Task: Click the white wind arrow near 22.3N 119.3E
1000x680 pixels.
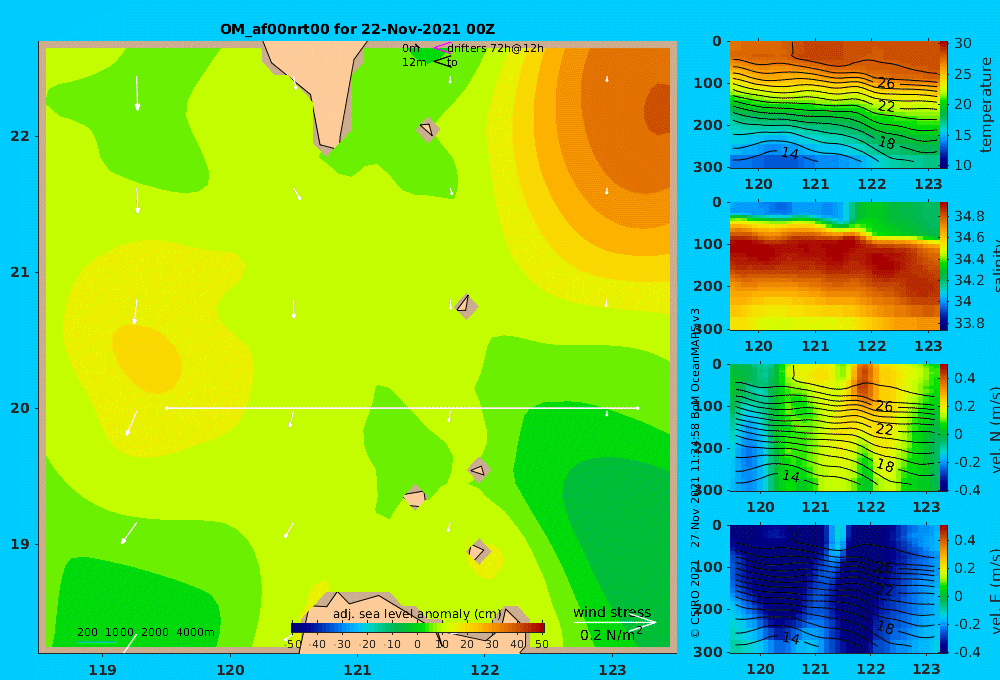Action: [137, 93]
